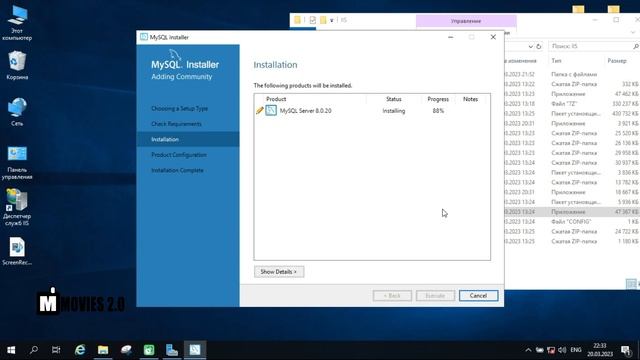Launch Internet Explorer from taskbar
This screenshot has width=640, height=360.
coord(80,350)
